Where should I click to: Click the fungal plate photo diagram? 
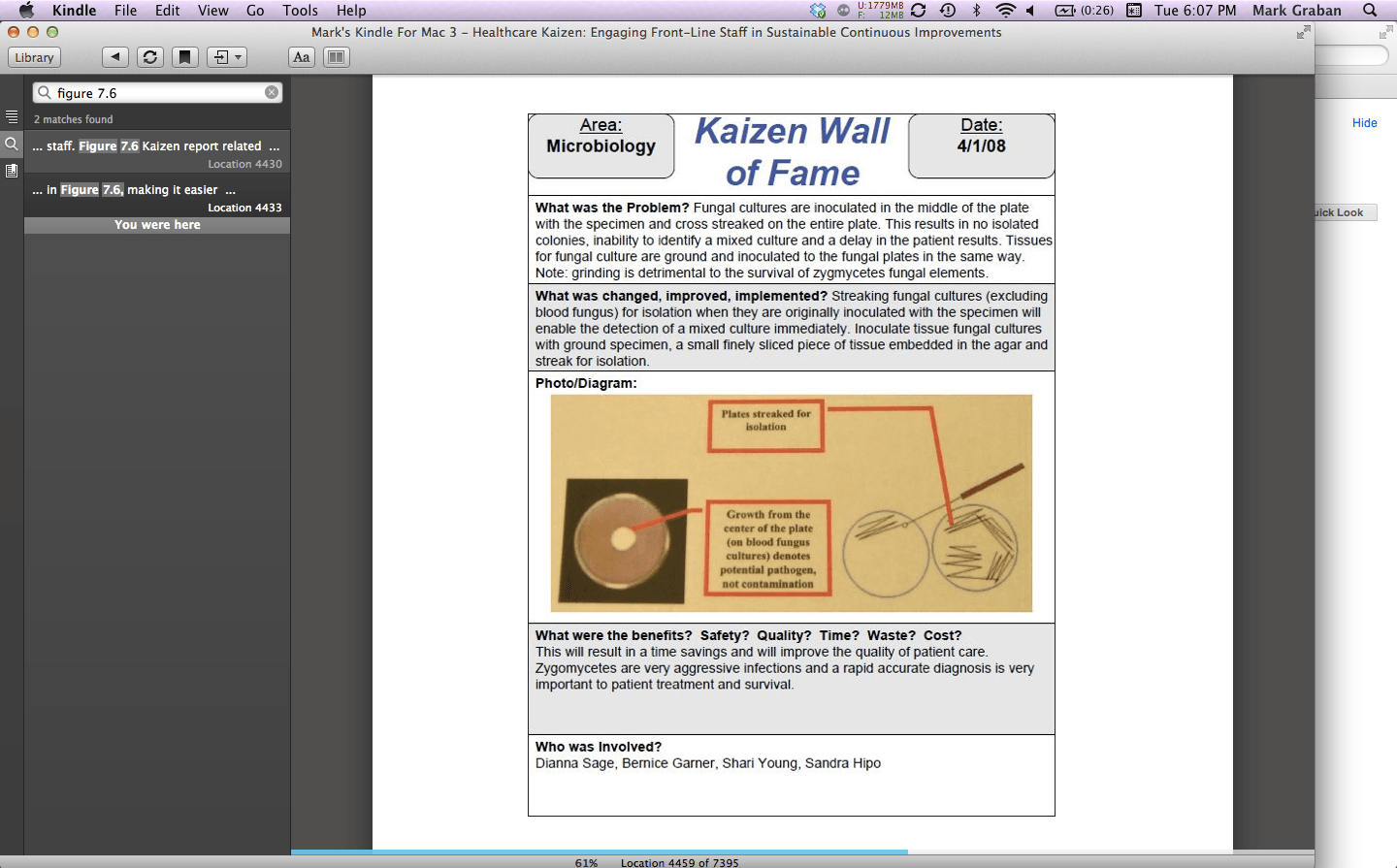tap(792, 503)
